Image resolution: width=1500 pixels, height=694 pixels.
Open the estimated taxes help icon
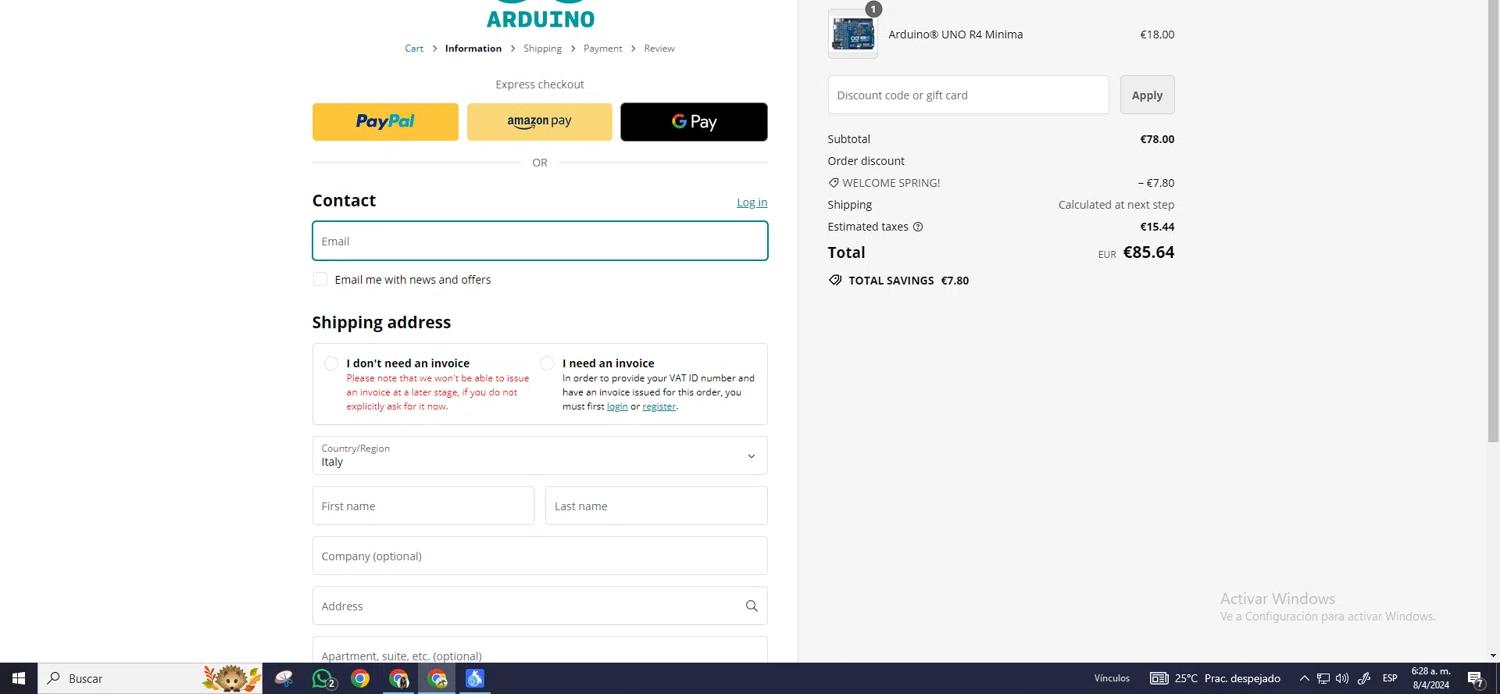tap(918, 227)
